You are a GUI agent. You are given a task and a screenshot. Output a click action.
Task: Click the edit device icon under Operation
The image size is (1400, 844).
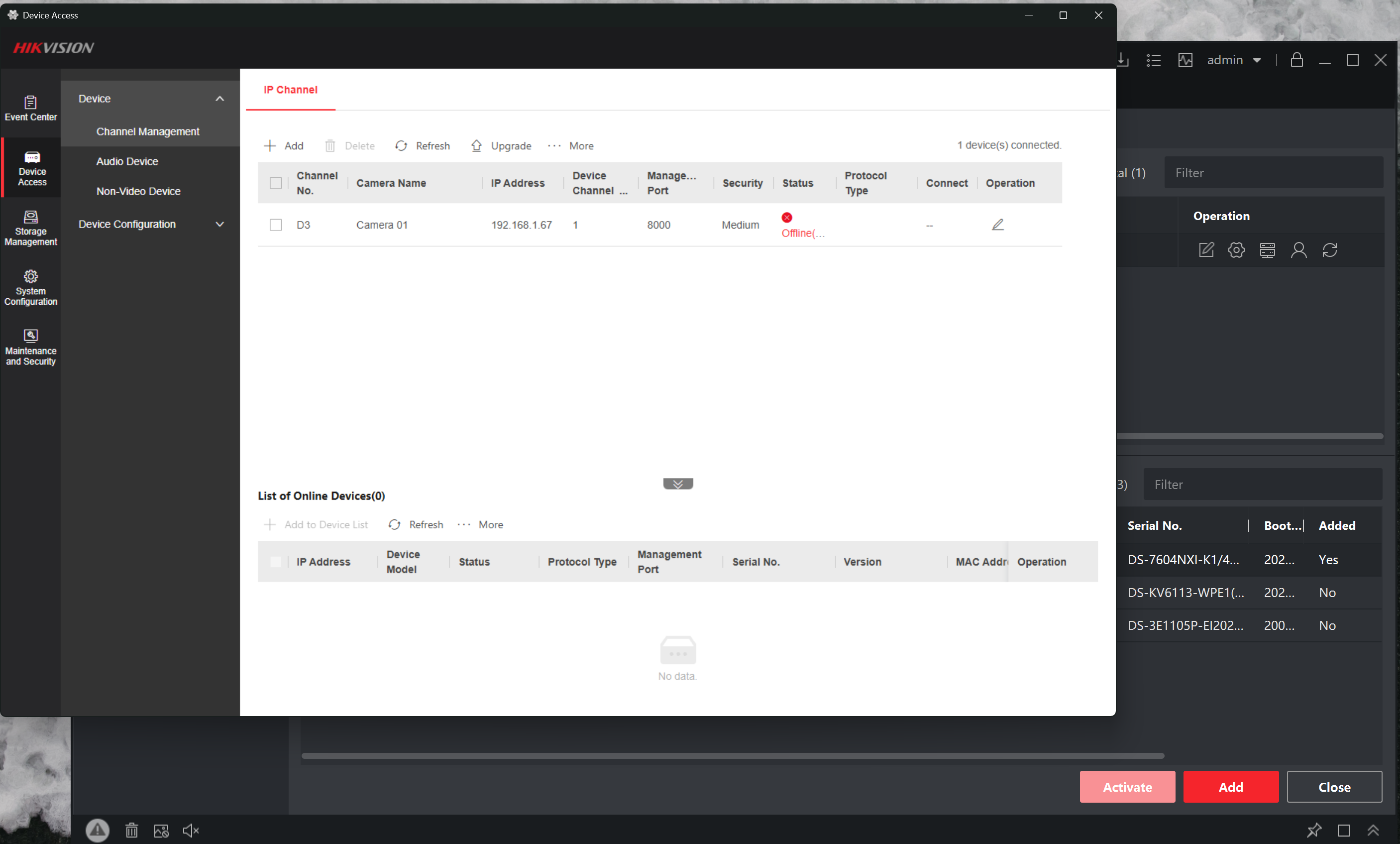[x=1206, y=249]
